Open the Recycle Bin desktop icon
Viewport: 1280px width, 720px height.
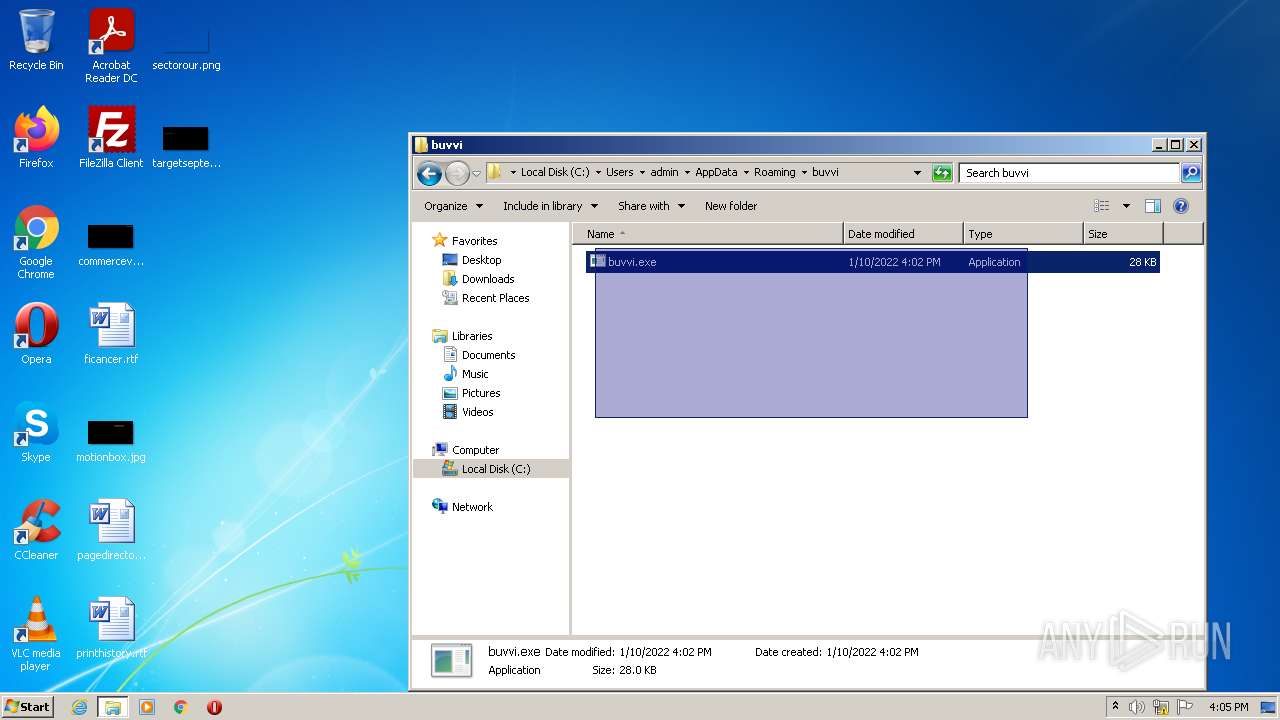pos(36,40)
